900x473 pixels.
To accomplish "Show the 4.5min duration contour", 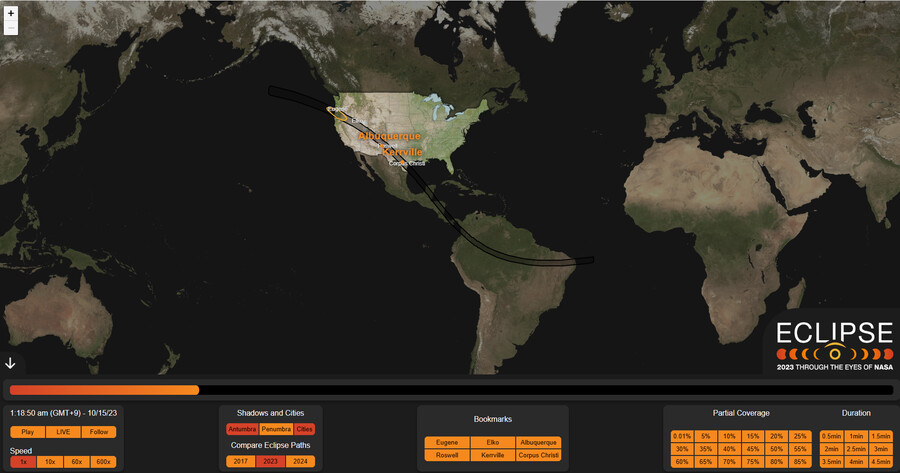I will [x=880, y=462].
